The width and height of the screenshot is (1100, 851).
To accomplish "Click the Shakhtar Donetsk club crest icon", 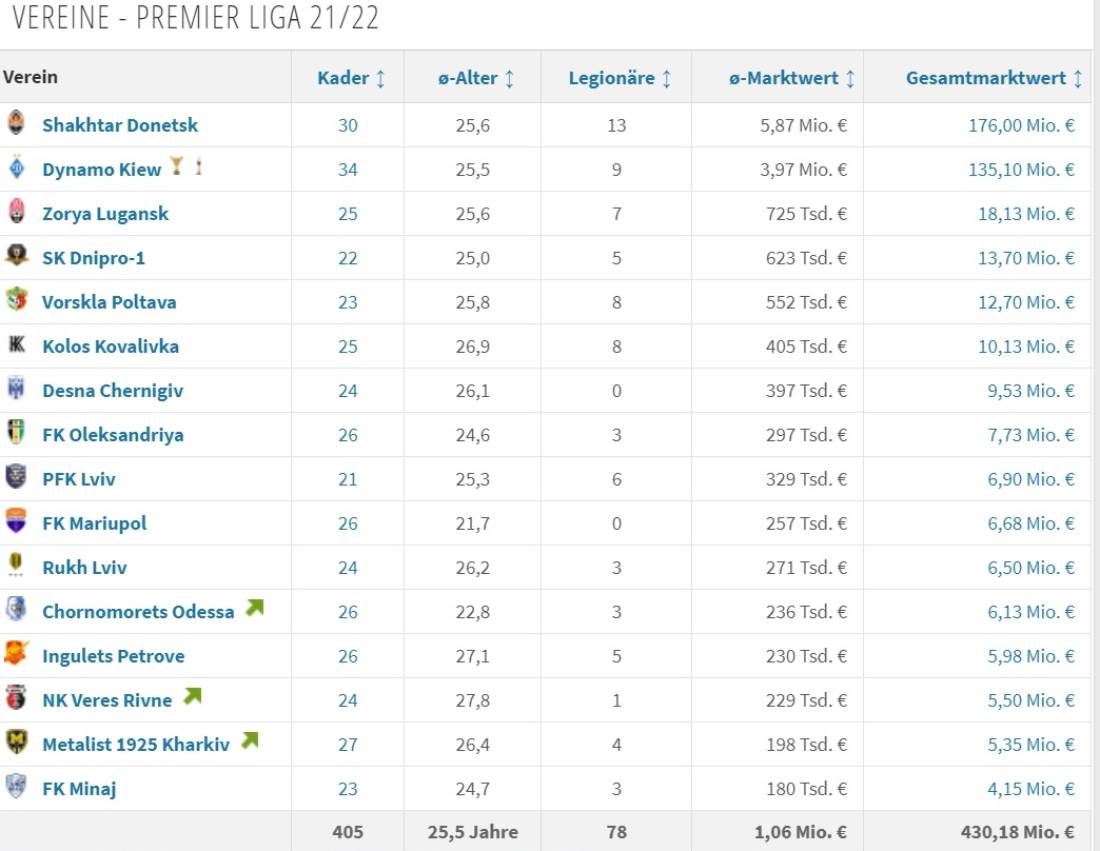I will point(16,124).
